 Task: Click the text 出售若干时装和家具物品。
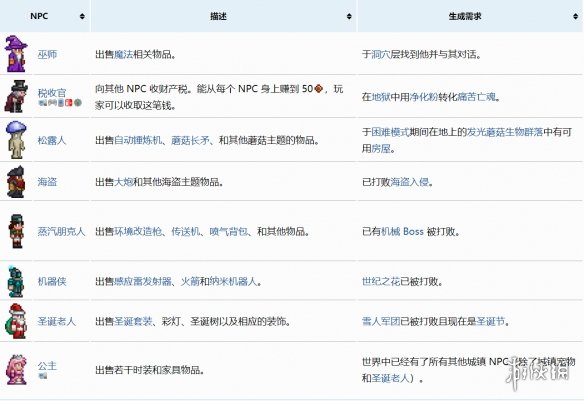coord(150,370)
